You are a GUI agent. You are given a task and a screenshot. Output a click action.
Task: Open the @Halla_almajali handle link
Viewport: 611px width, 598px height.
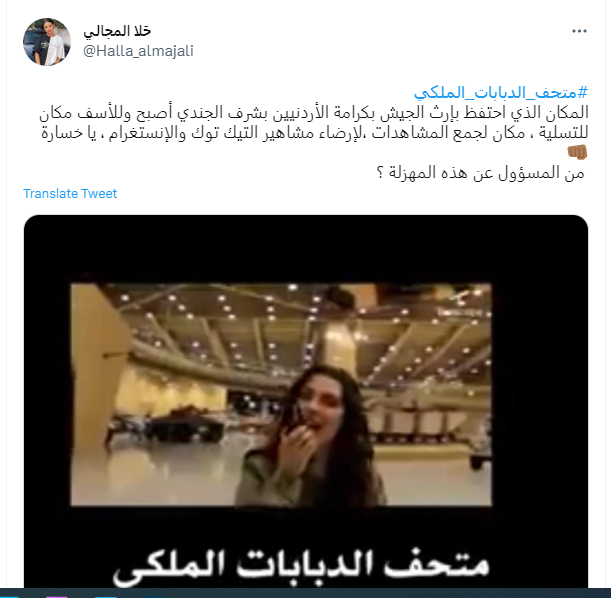(138, 51)
